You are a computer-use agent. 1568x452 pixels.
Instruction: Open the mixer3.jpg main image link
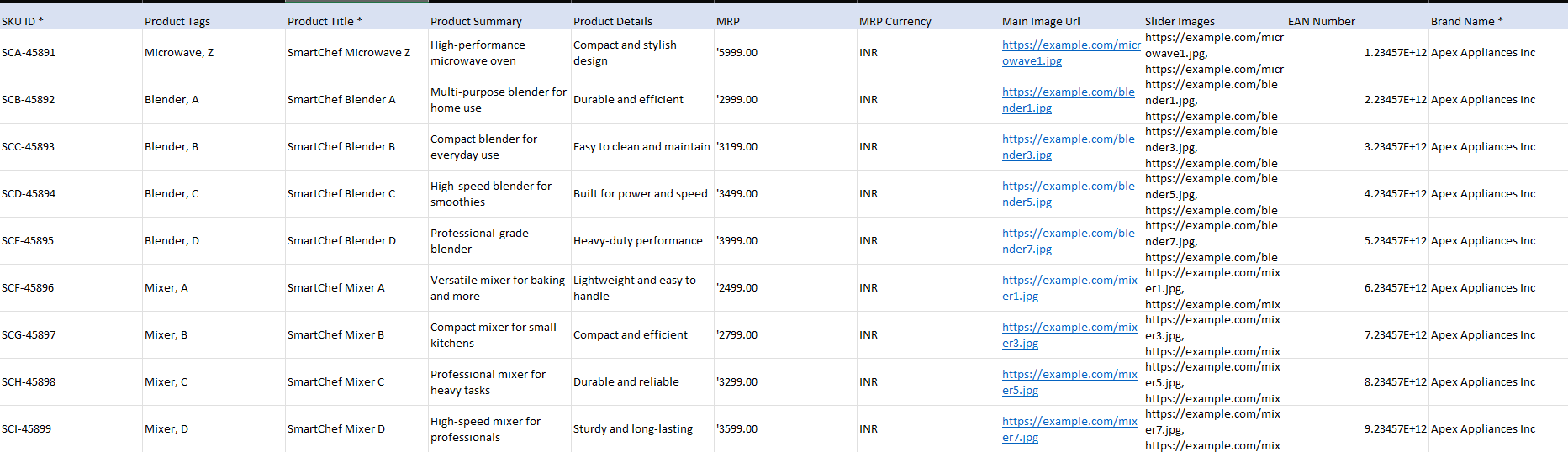1069,335
